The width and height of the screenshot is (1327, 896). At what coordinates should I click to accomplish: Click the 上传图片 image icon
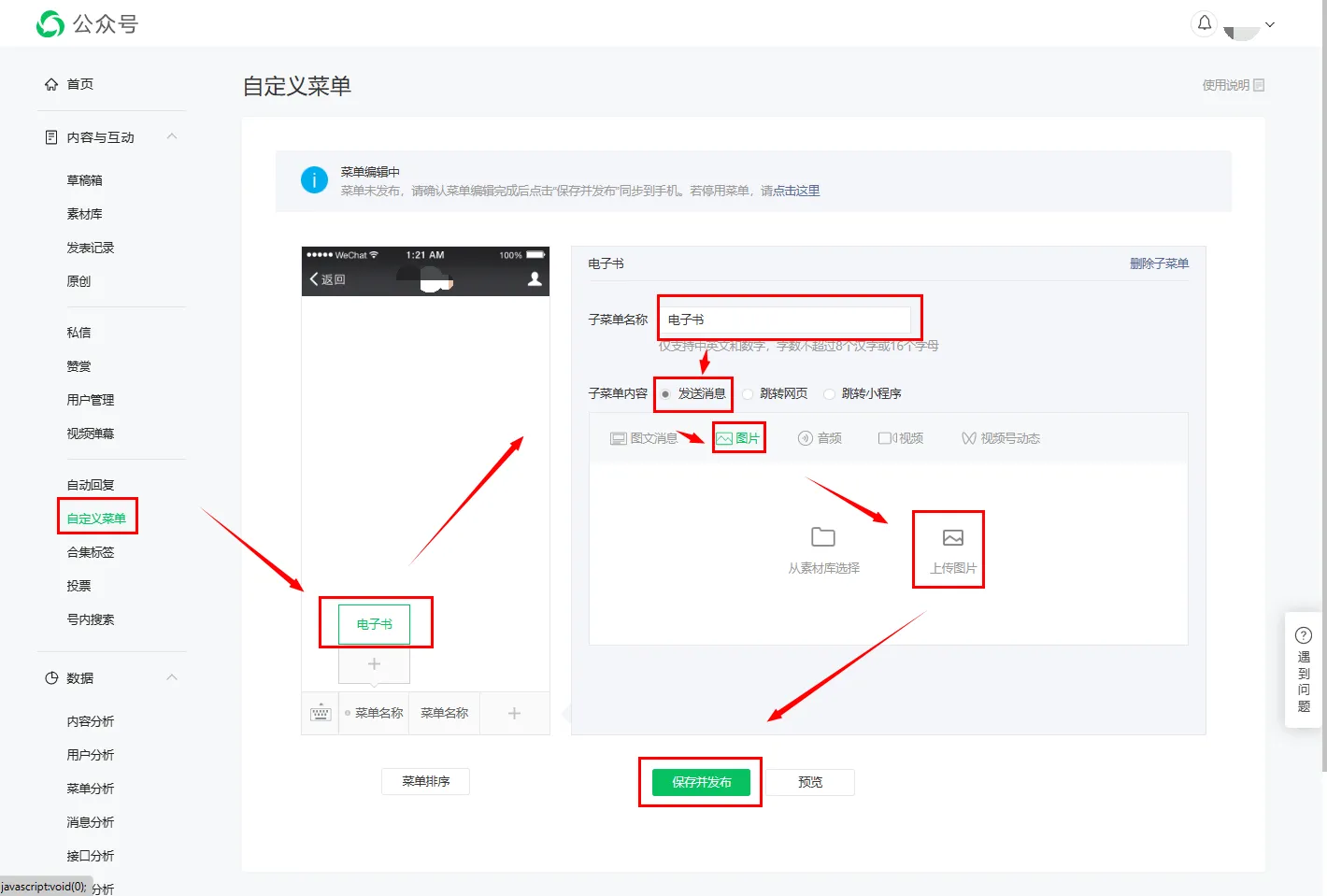coord(953,537)
